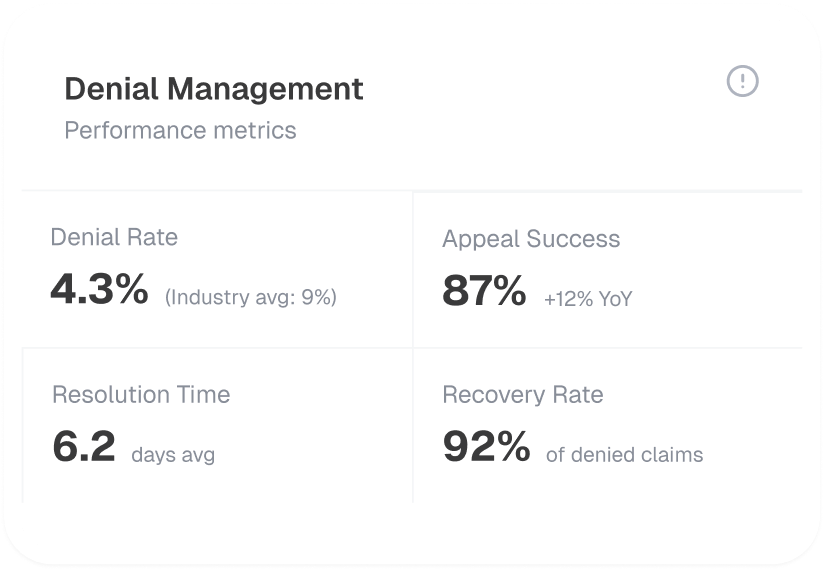Select the +12% YoY indicator
Screen dimensions: 824x570
click(588, 299)
